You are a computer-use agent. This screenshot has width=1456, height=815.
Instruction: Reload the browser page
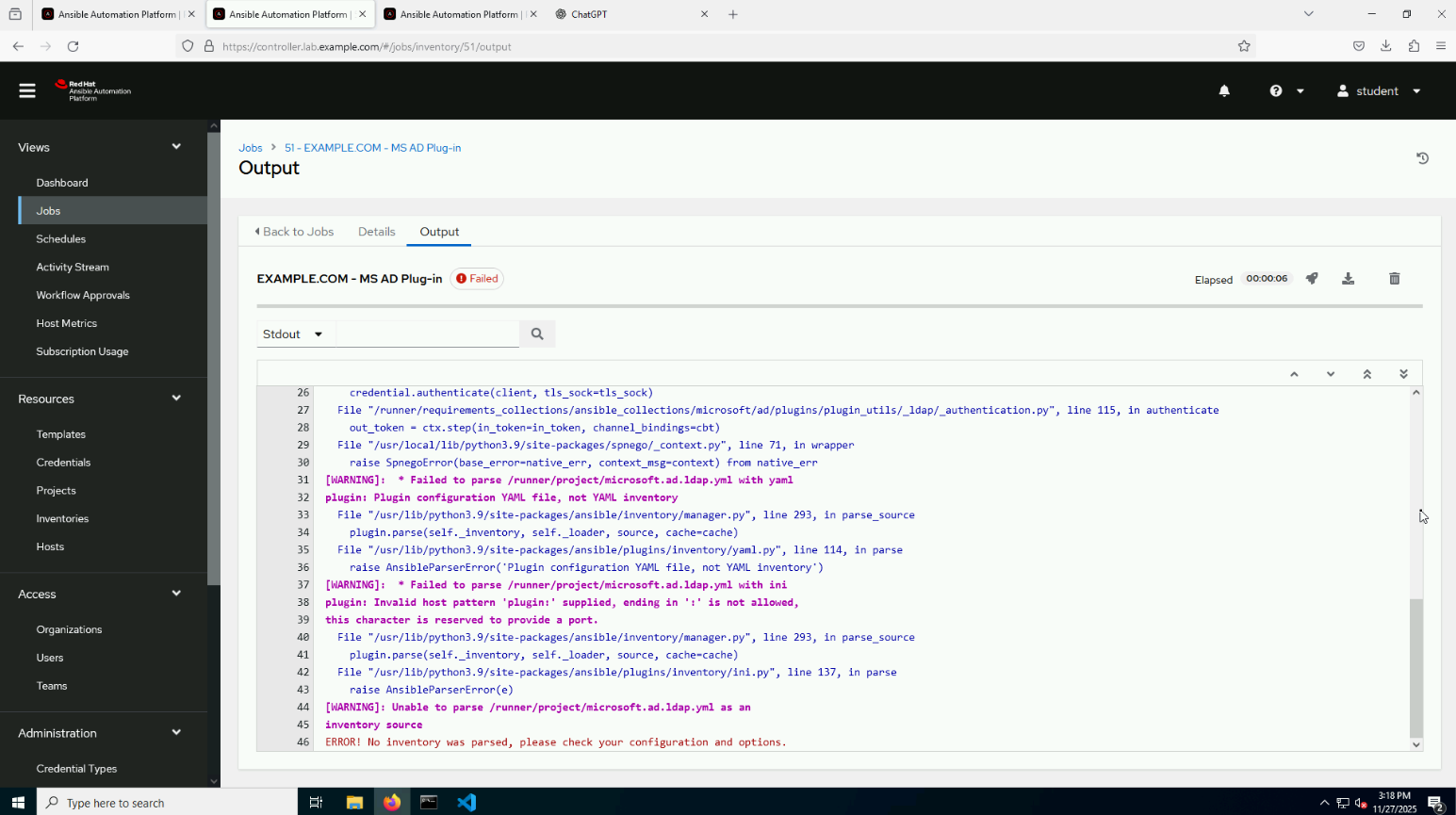(x=74, y=46)
